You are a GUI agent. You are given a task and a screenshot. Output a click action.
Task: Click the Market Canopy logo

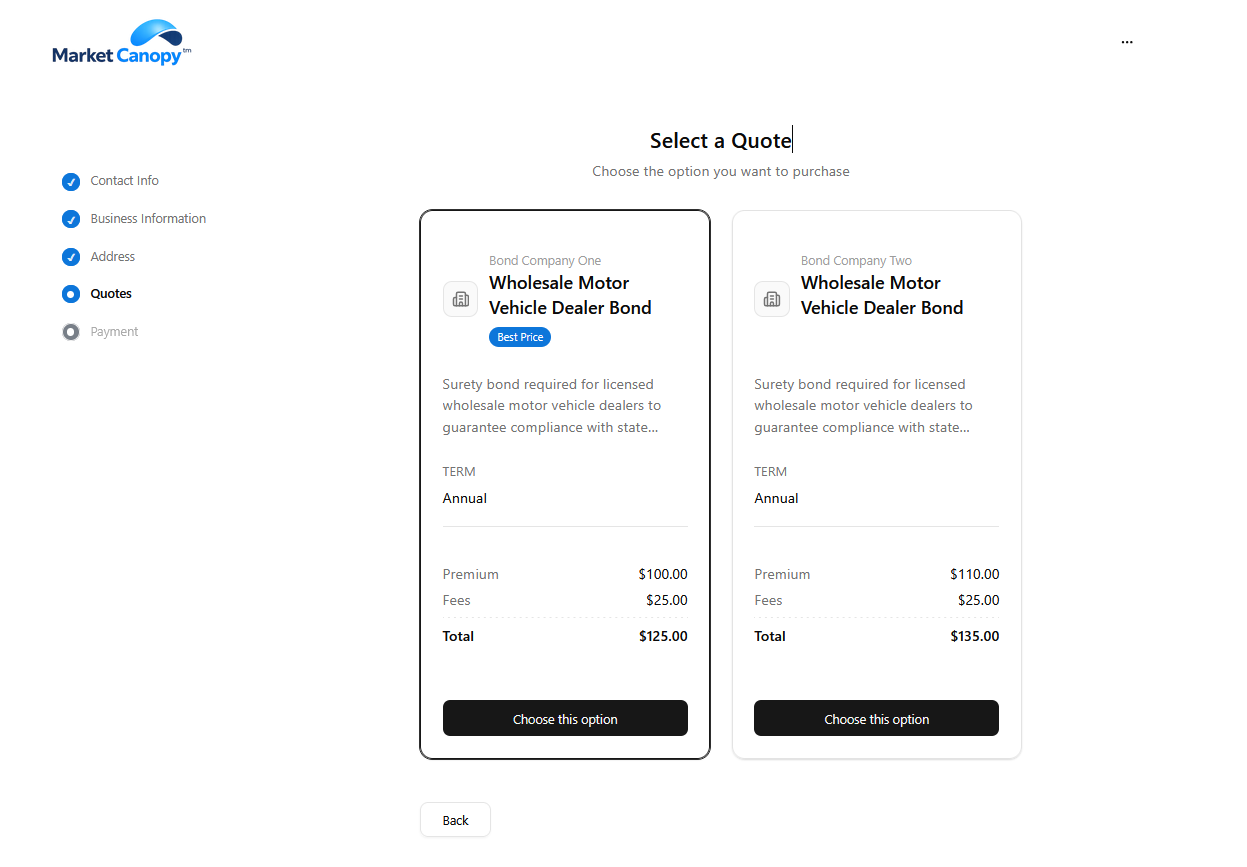point(121,44)
